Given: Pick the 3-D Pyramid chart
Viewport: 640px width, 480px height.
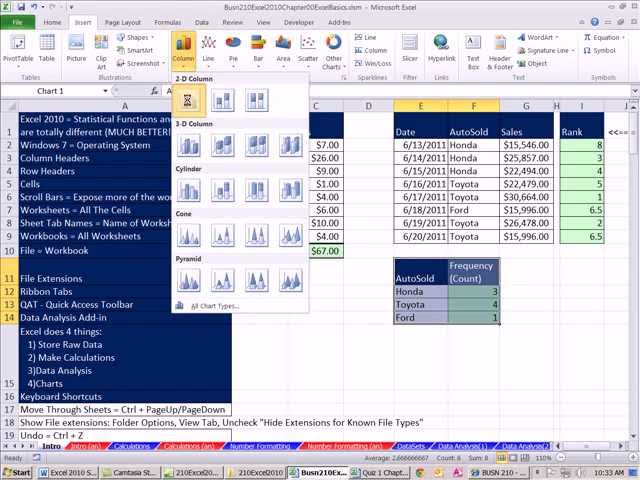Looking at the screenshot, I should (291, 280).
